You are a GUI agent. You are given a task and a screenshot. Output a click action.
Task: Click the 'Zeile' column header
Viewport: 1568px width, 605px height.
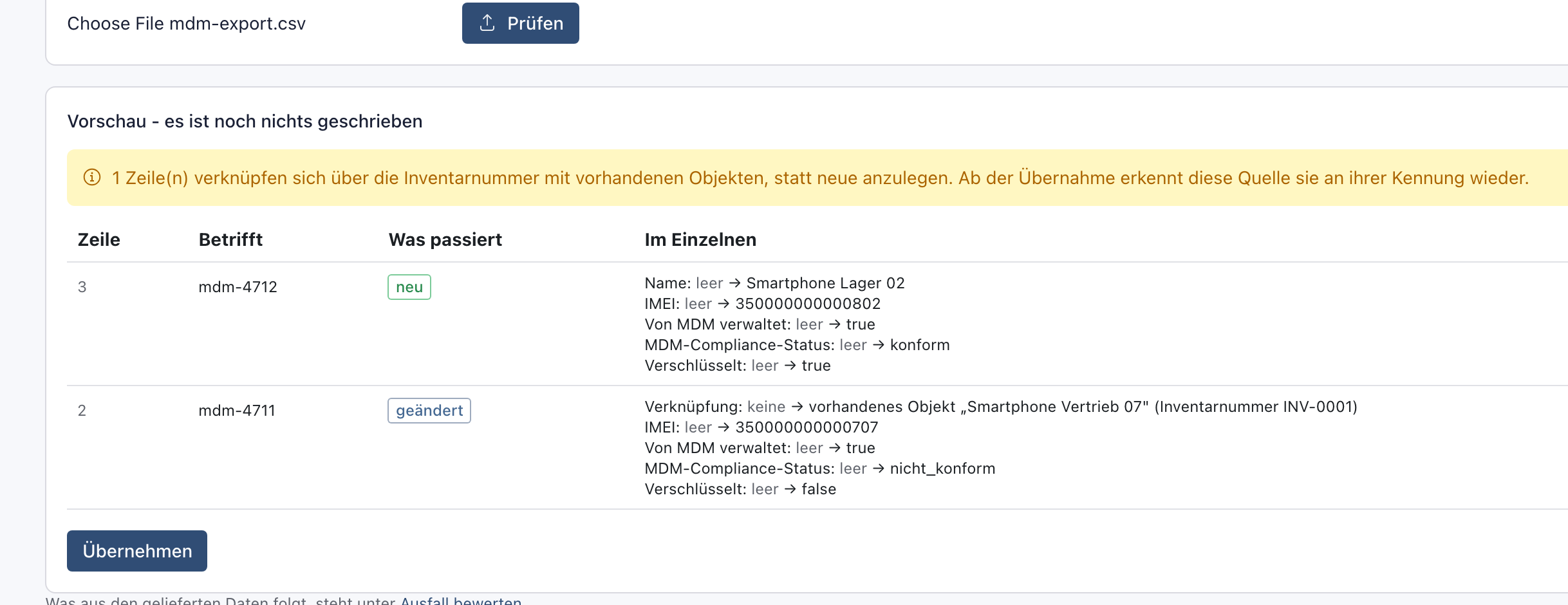pyautogui.click(x=99, y=239)
